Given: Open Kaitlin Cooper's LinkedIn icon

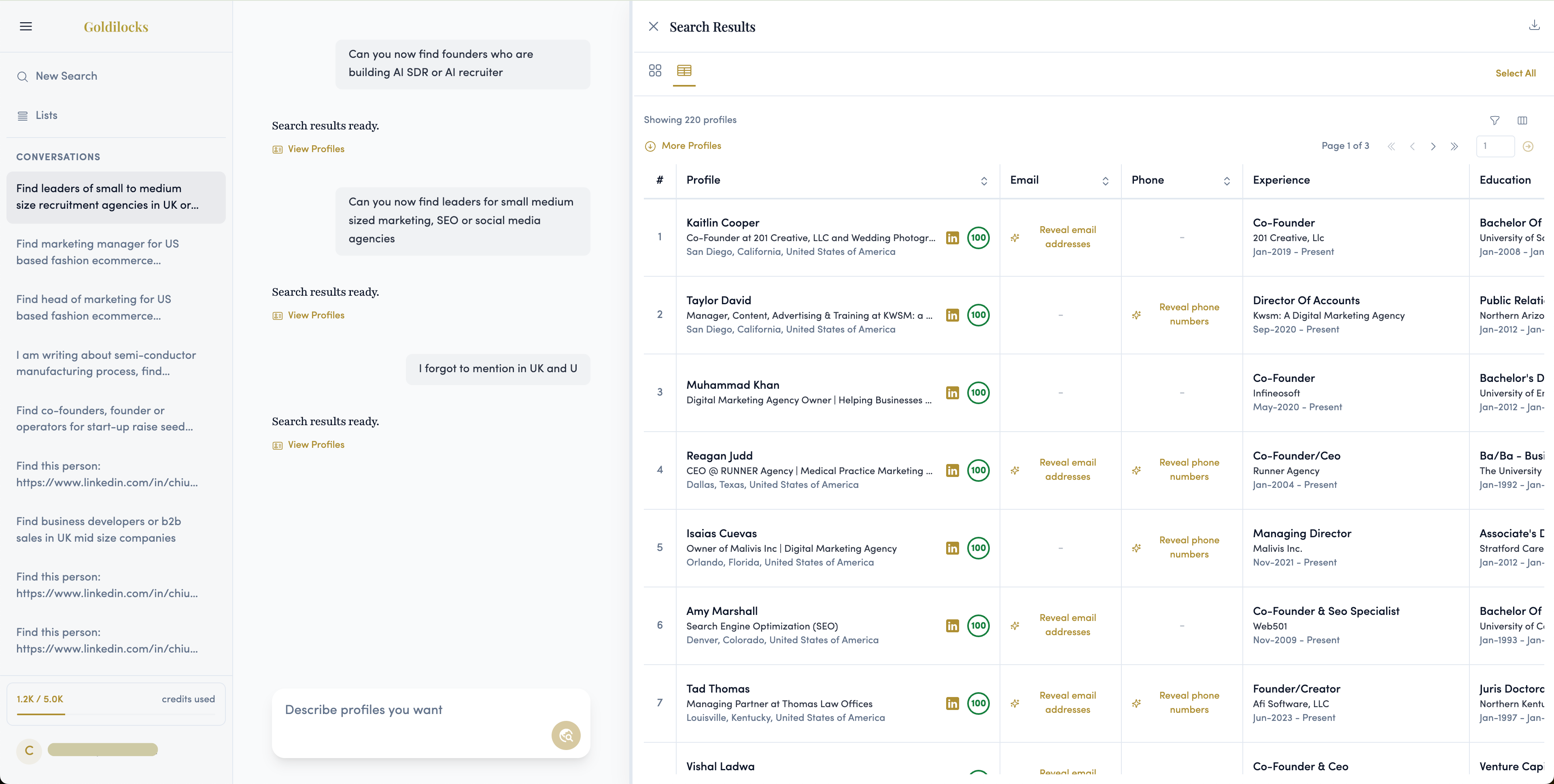Looking at the screenshot, I should click(952, 237).
